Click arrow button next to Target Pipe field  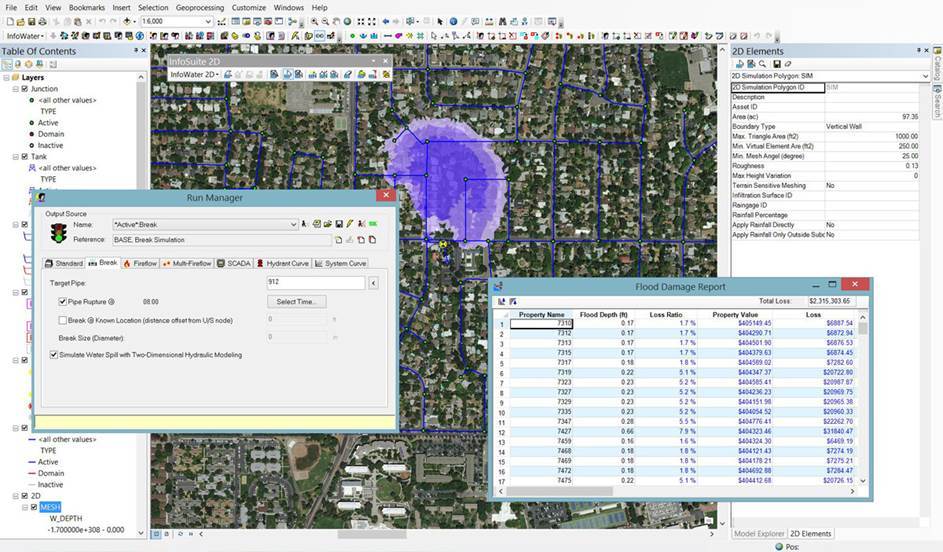373,283
